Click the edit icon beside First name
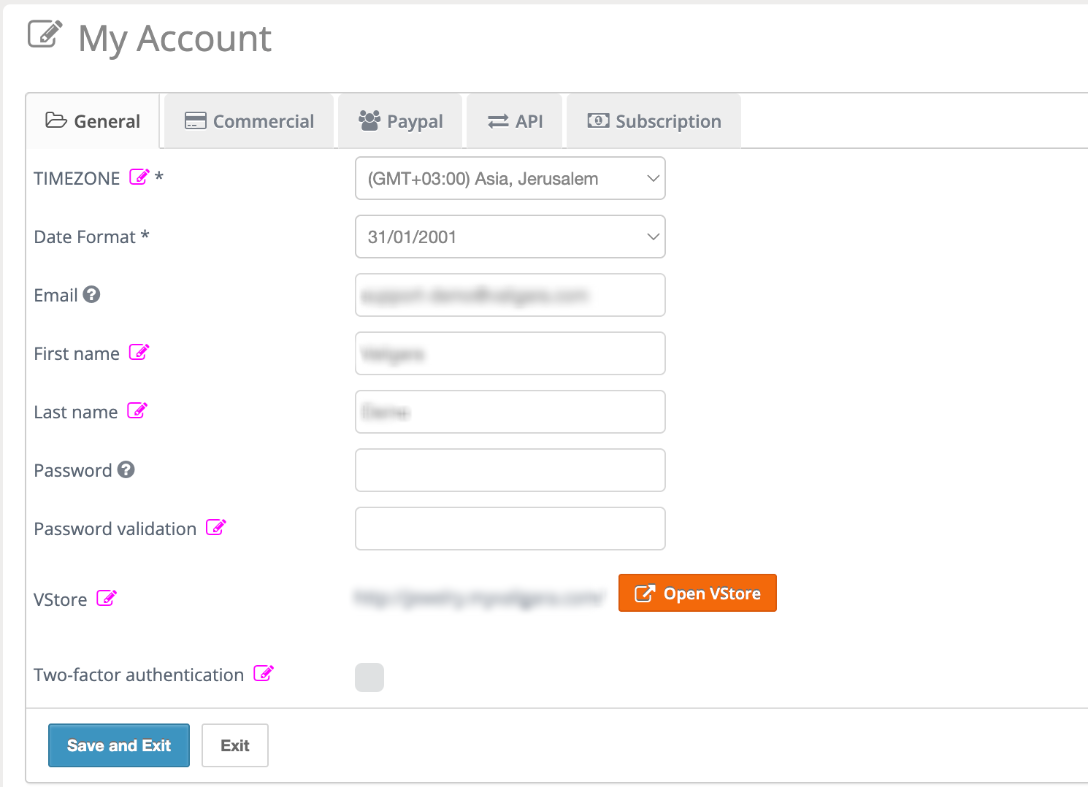The image size is (1088, 787). (x=139, y=352)
